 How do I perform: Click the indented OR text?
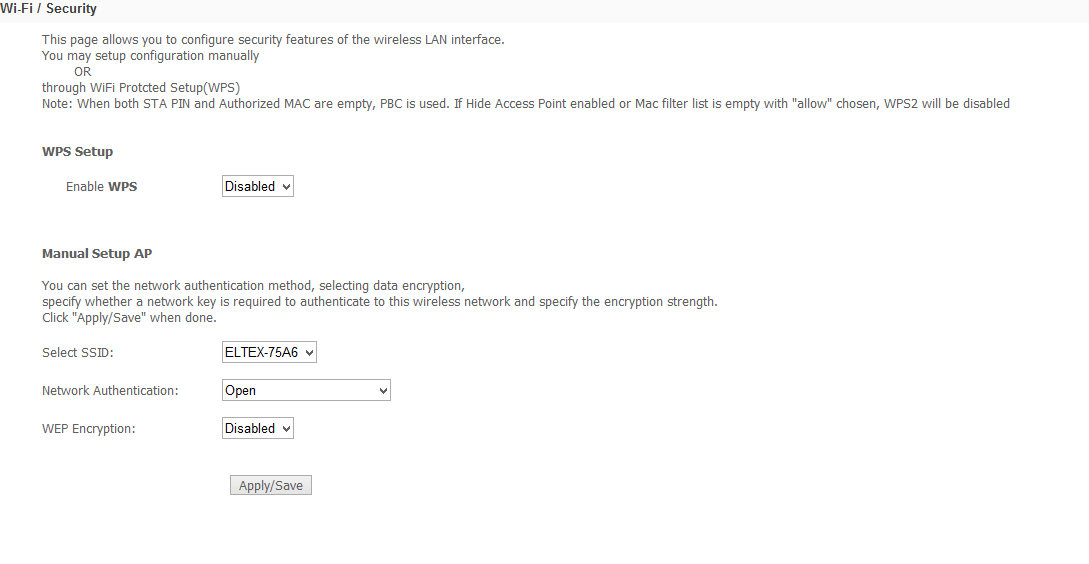pos(83,72)
